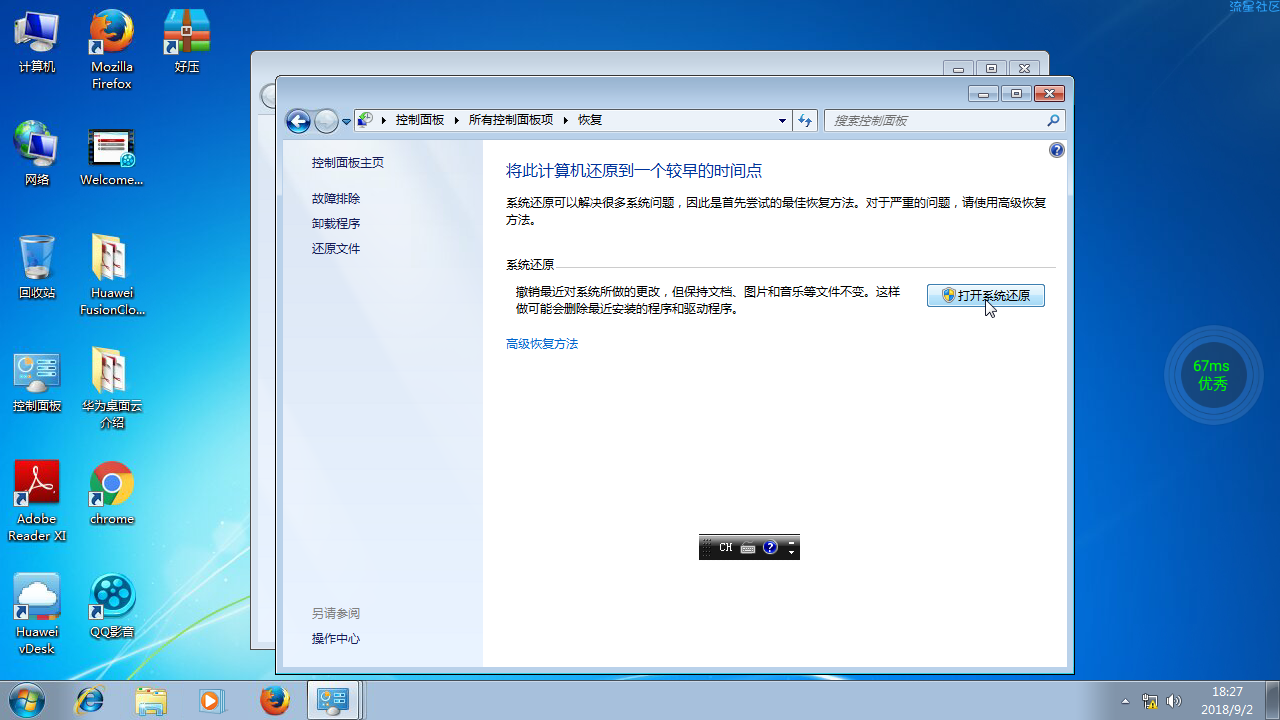The image size is (1280, 720).
Task: Open Firefox in taskbar
Action: click(x=274, y=700)
